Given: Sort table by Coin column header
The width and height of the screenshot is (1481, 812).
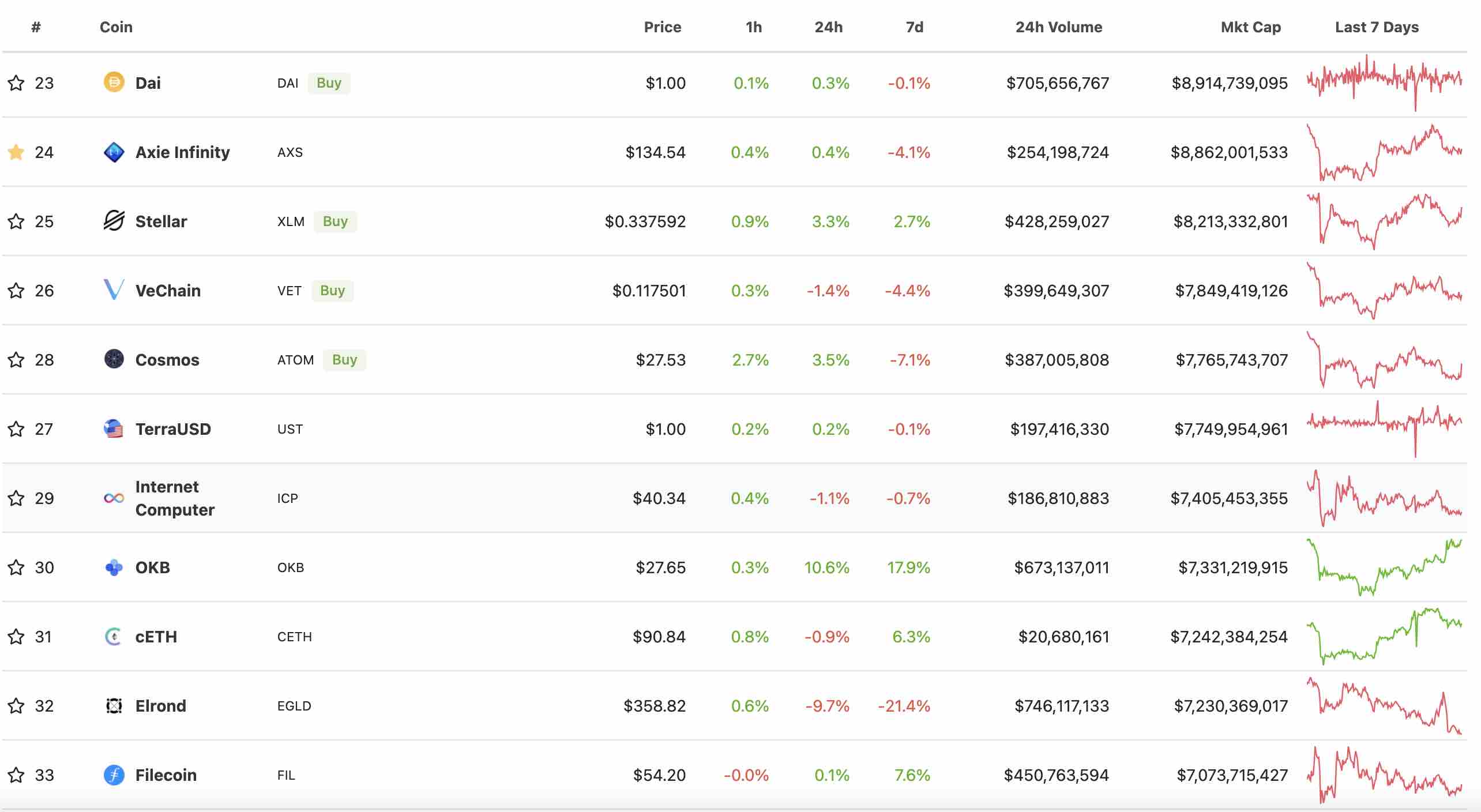Looking at the screenshot, I should pyautogui.click(x=116, y=27).
